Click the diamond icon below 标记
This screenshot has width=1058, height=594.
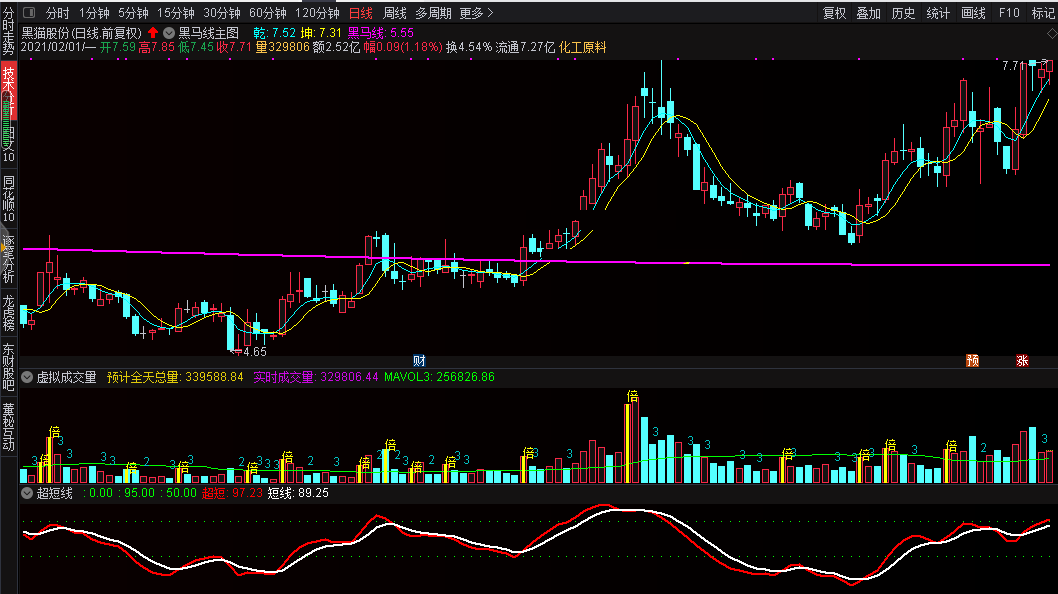1052,33
